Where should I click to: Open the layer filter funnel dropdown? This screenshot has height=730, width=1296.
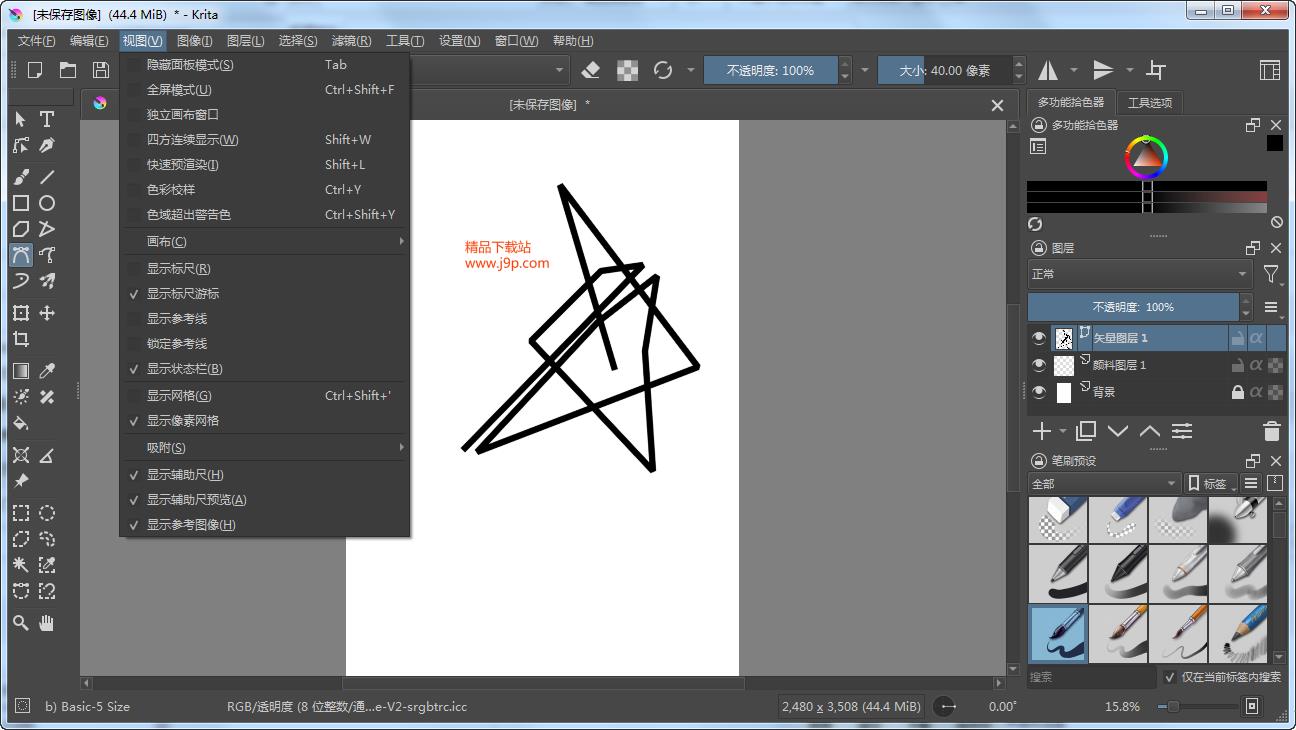tap(1271, 274)
